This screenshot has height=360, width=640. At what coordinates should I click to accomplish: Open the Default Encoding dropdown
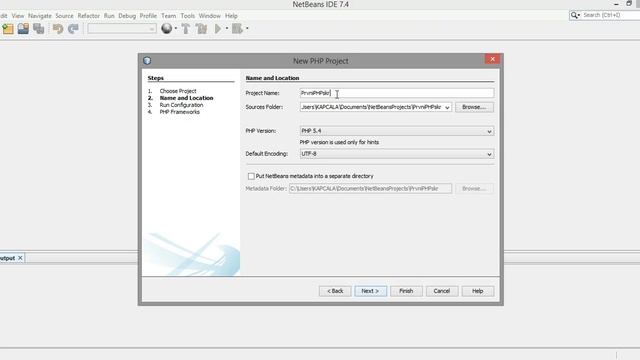pyautogui.click(x=489, y=154)
